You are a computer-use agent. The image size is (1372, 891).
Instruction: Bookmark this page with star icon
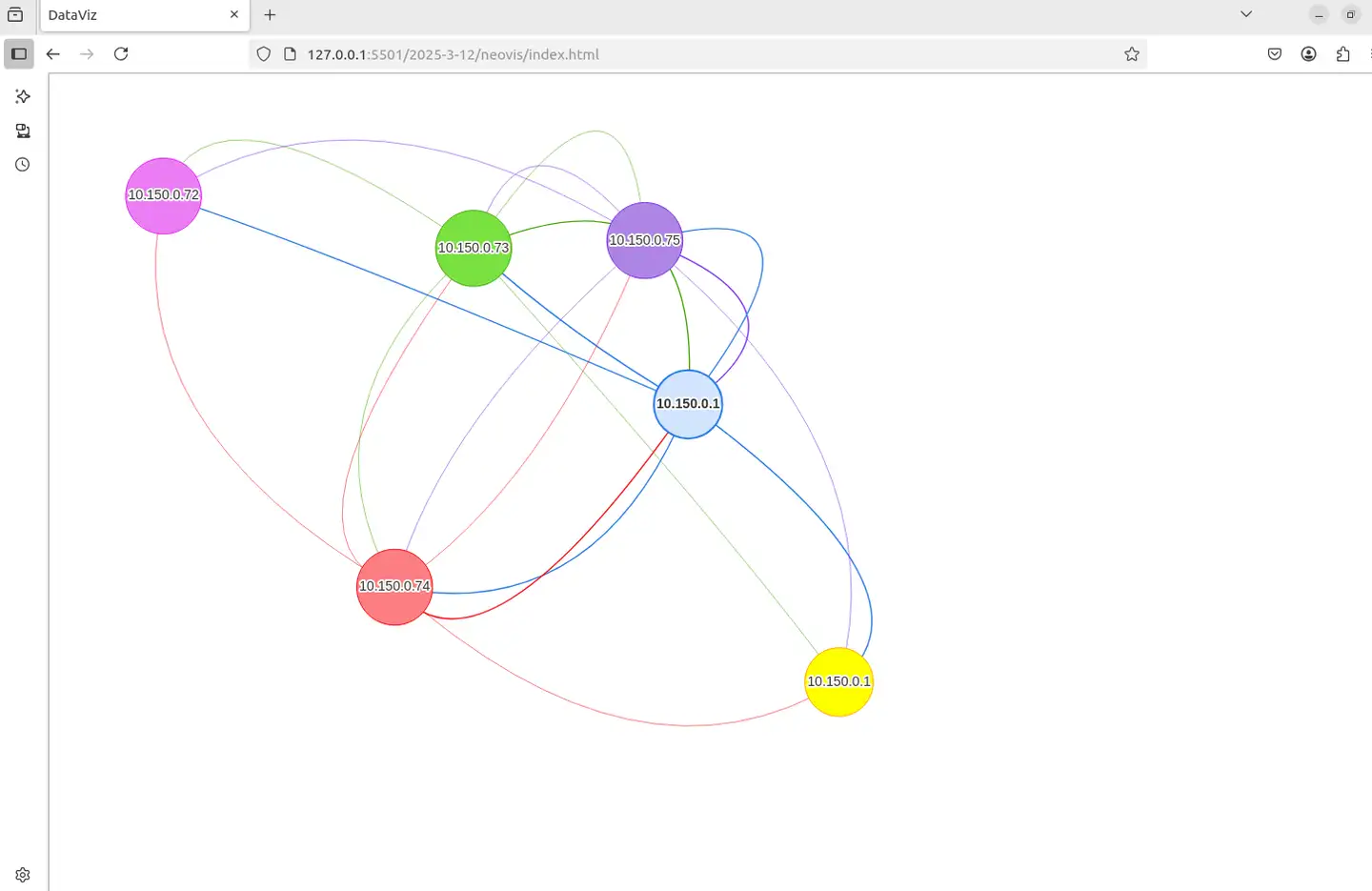click(1132, 54)
